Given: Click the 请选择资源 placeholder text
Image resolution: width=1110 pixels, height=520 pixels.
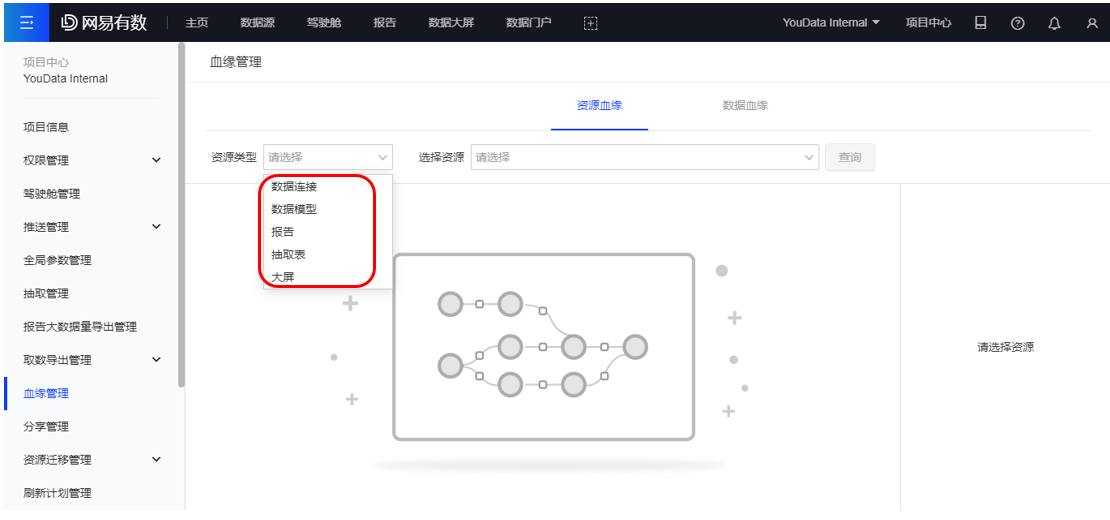Looking at the screenshot, I should point(1006,347).
